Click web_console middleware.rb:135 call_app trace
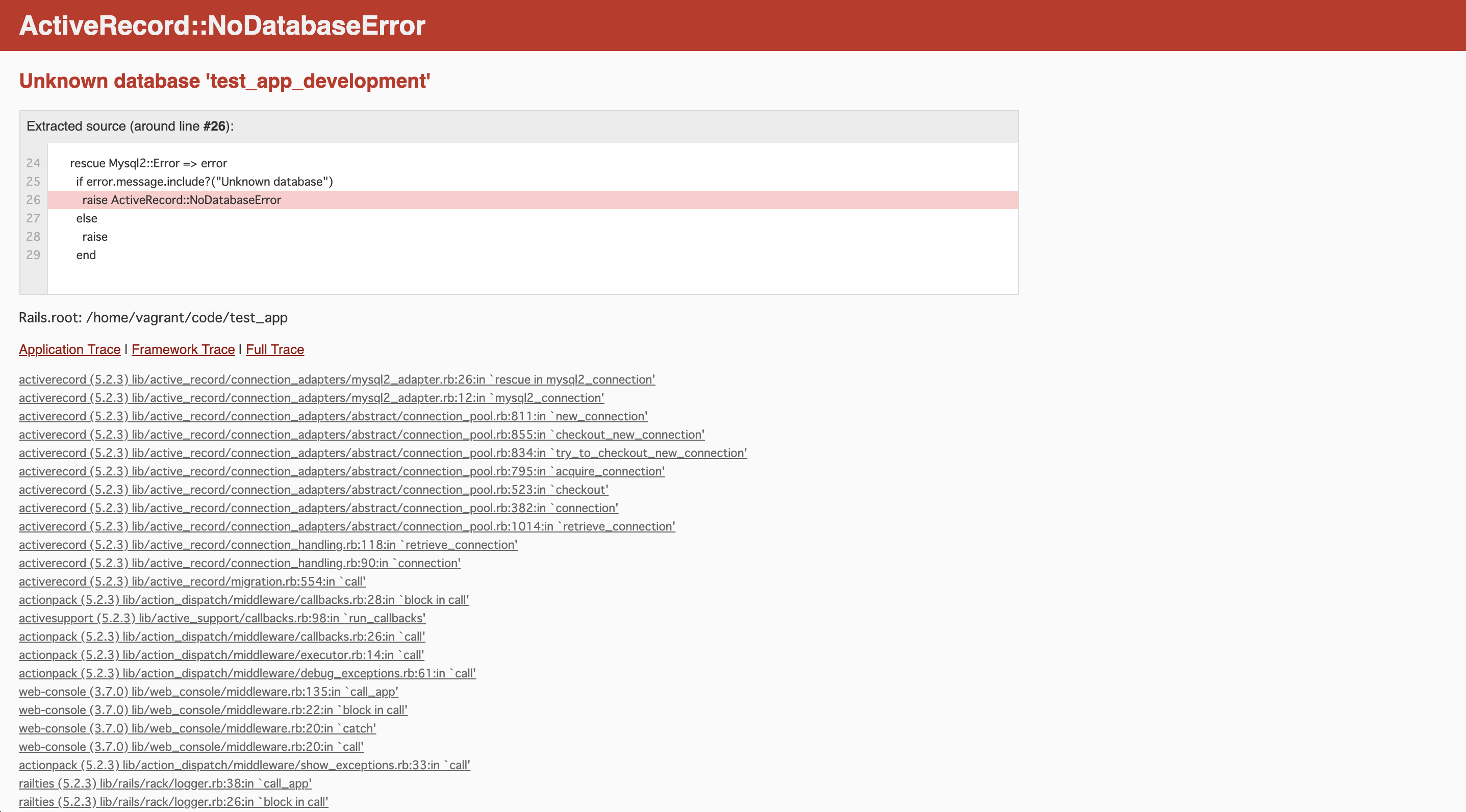 tap(208, 691)
